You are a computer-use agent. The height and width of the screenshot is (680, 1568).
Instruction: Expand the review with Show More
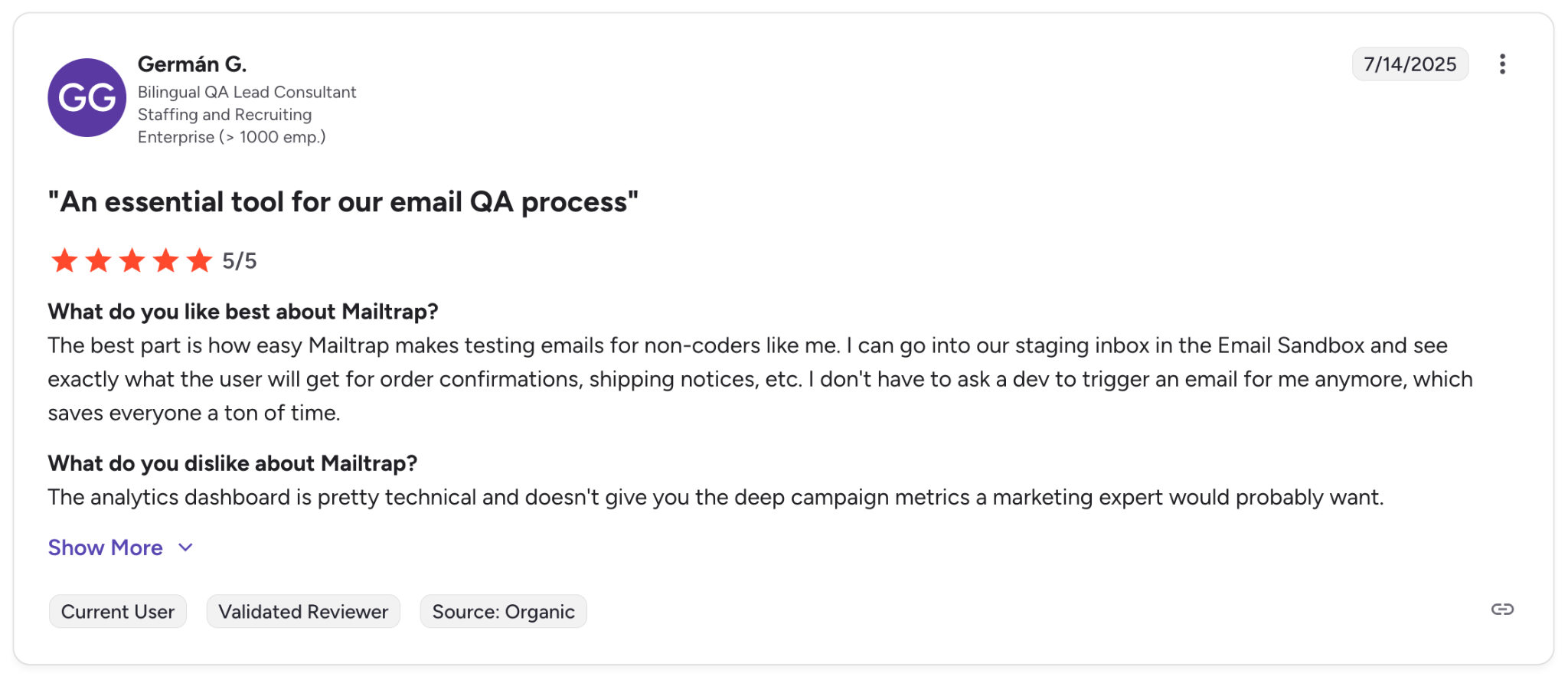point(105,547)
